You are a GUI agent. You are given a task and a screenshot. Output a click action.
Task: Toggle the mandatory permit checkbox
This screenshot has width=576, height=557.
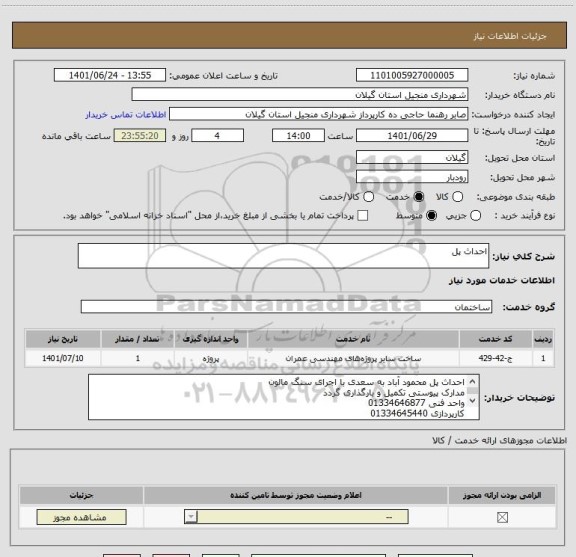(x=502, y=517)
